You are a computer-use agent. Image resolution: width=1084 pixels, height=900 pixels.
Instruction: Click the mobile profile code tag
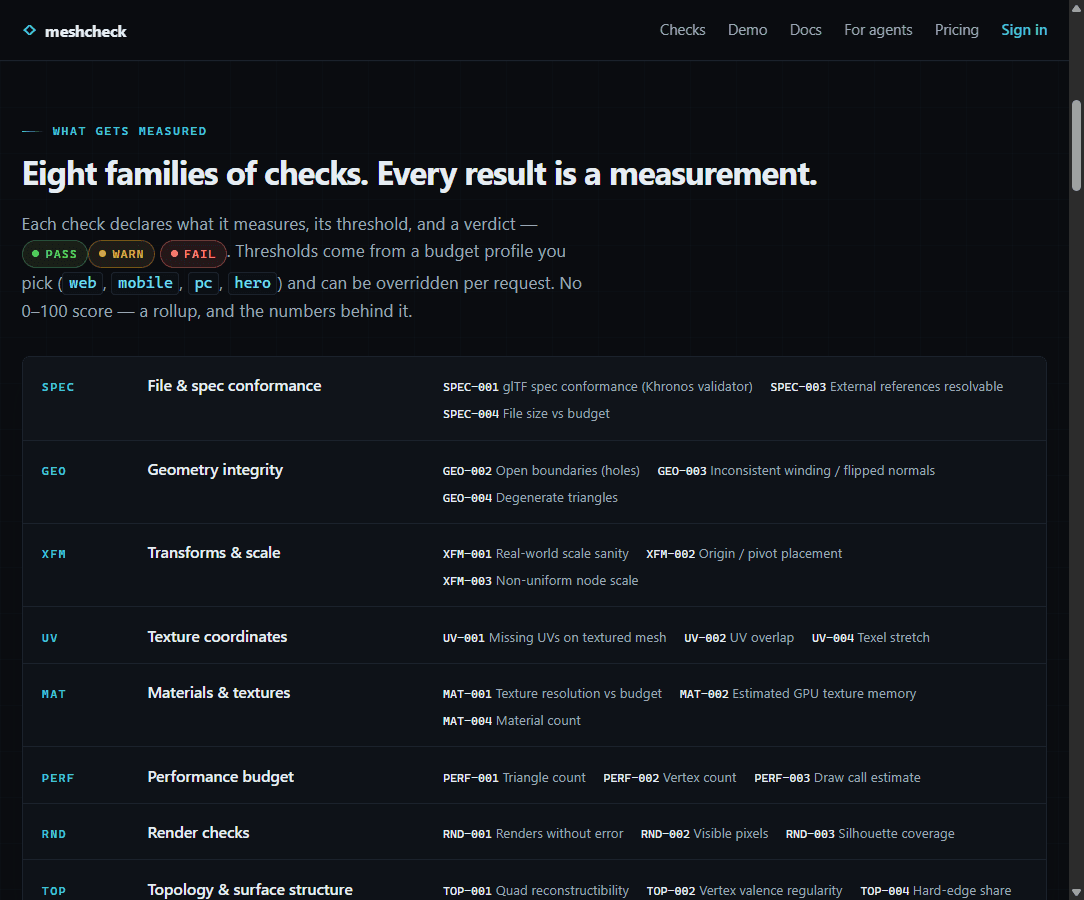click(x=145, y=283)
